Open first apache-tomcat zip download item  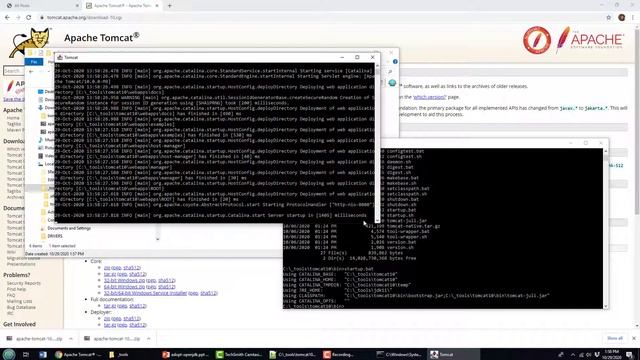click(36, 339)
